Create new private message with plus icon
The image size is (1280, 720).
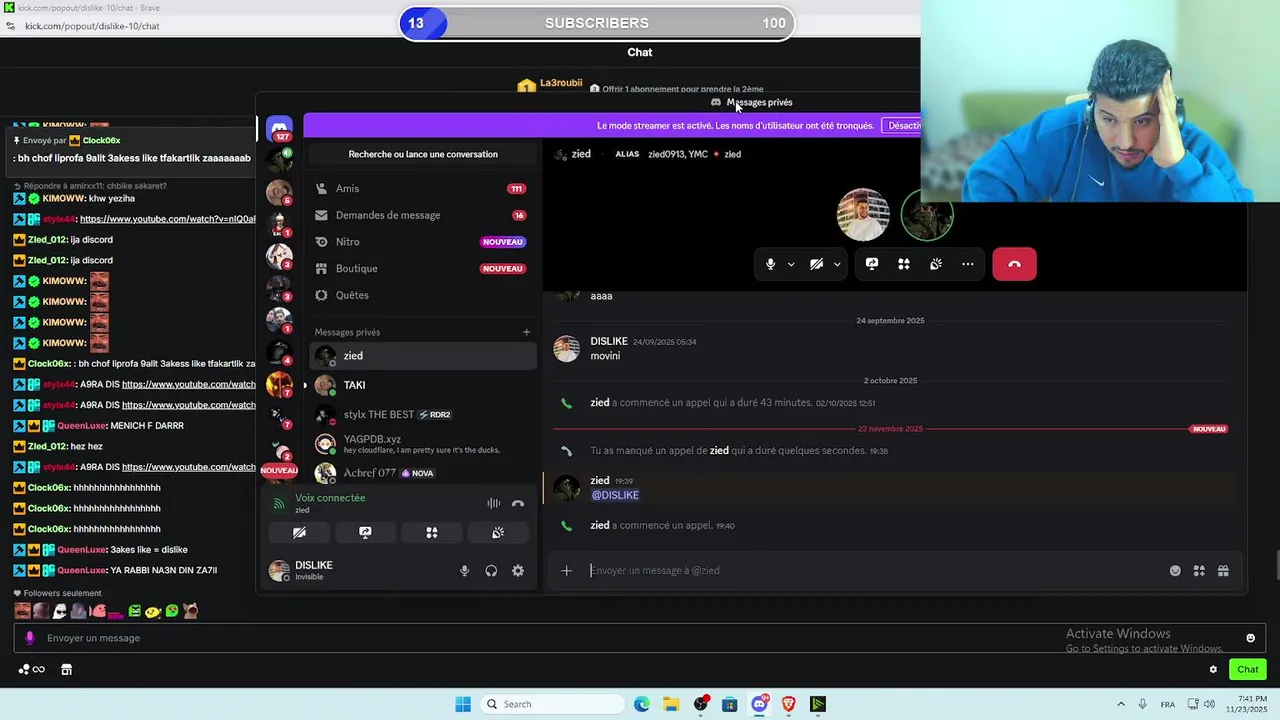(x=526, y=332)
